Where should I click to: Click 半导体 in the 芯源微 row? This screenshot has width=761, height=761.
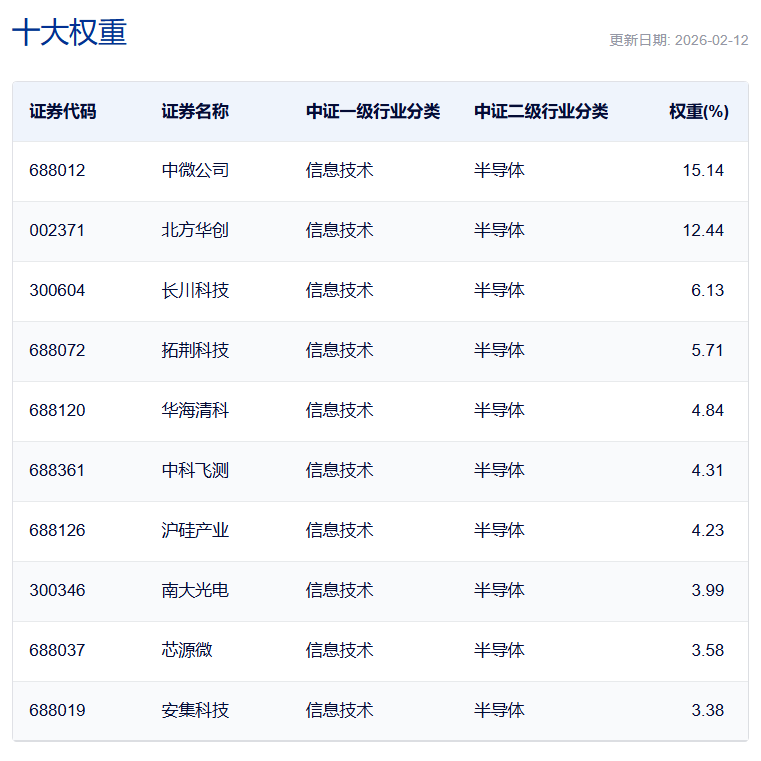(x=499, y=650)
